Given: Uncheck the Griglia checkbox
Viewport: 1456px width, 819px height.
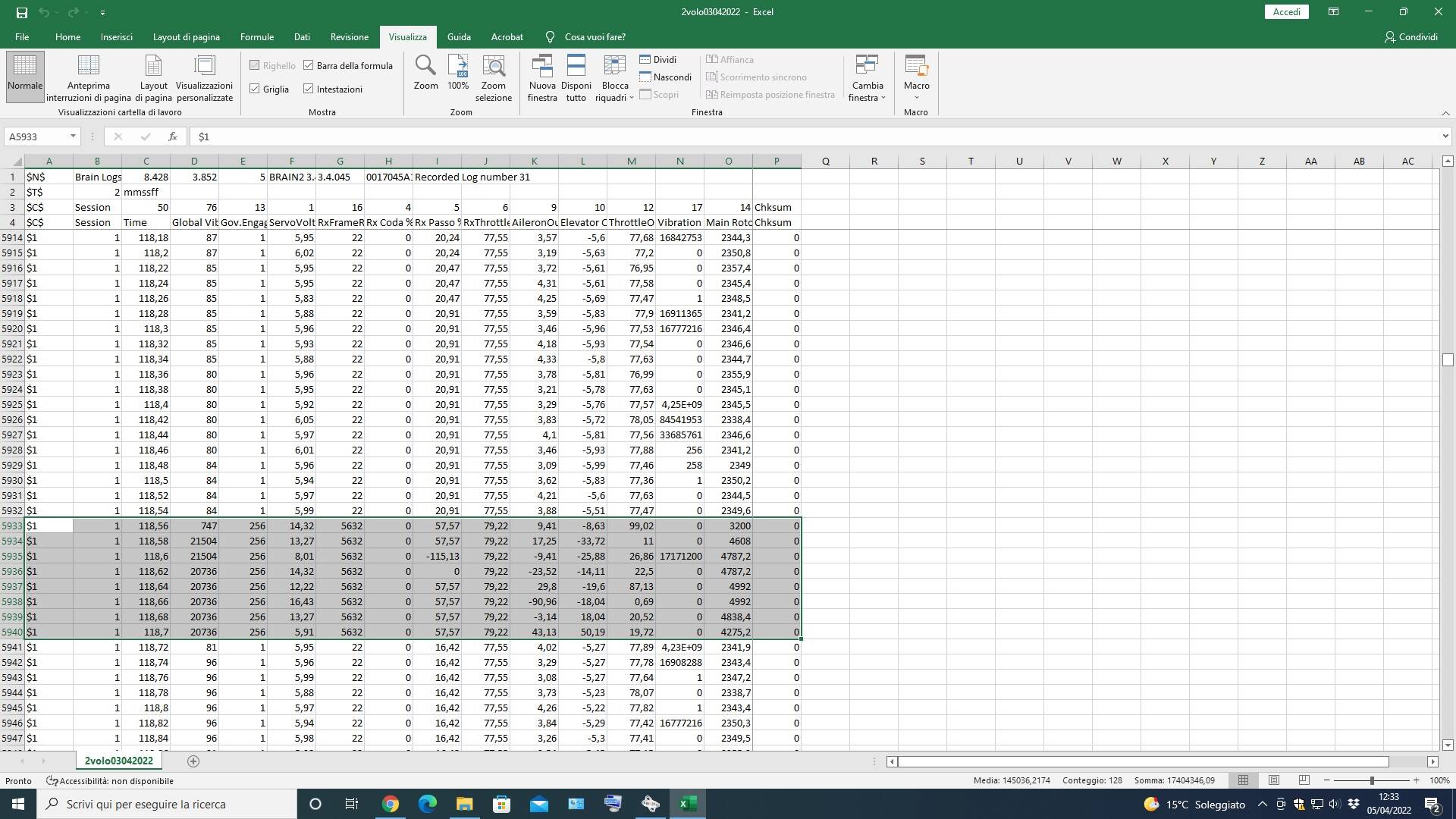Looking at the screenshot, I should click(x=255, y=89).
